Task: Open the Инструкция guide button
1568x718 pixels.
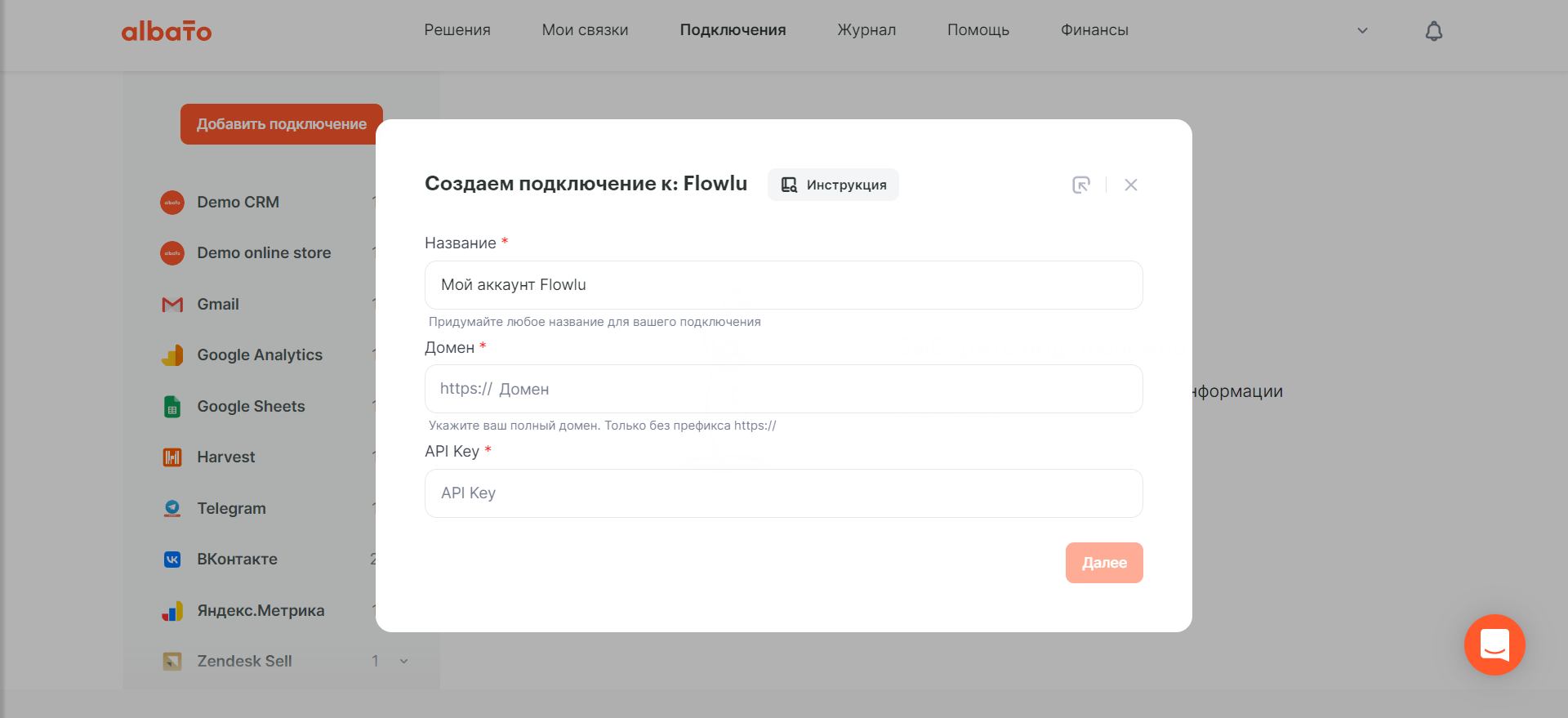Action: (x=833, y=185)
